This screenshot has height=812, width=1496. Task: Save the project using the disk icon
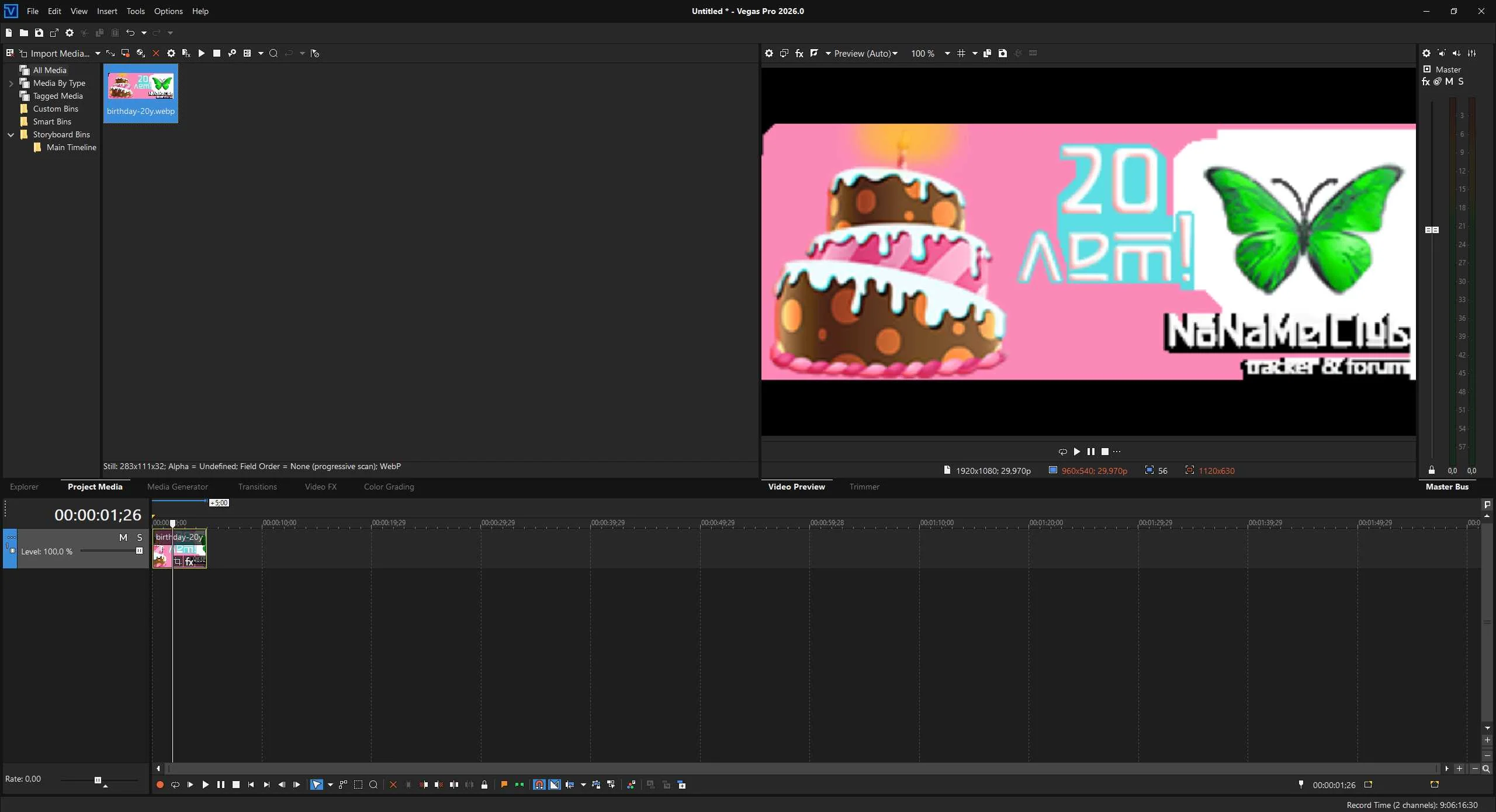(x=39, y=33)
